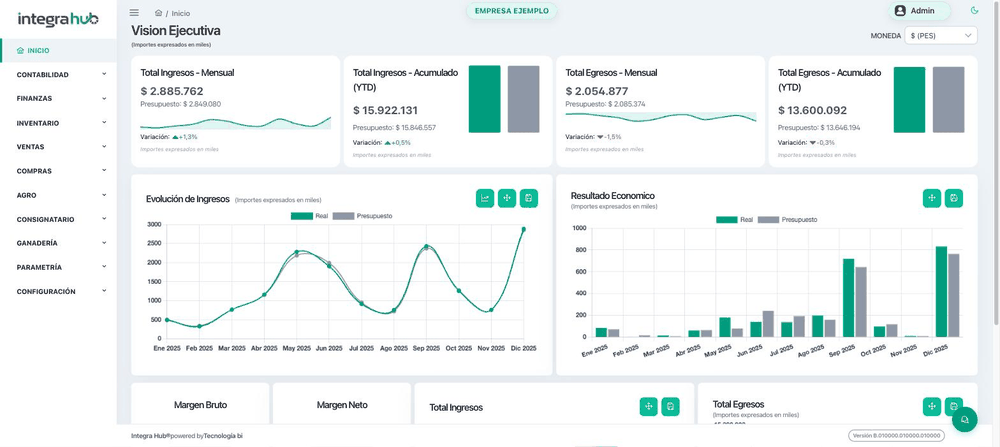Viewport: 1000px width, 447px height.
Task: Open the Moneda currency dropdown
Action: [941, 36]
